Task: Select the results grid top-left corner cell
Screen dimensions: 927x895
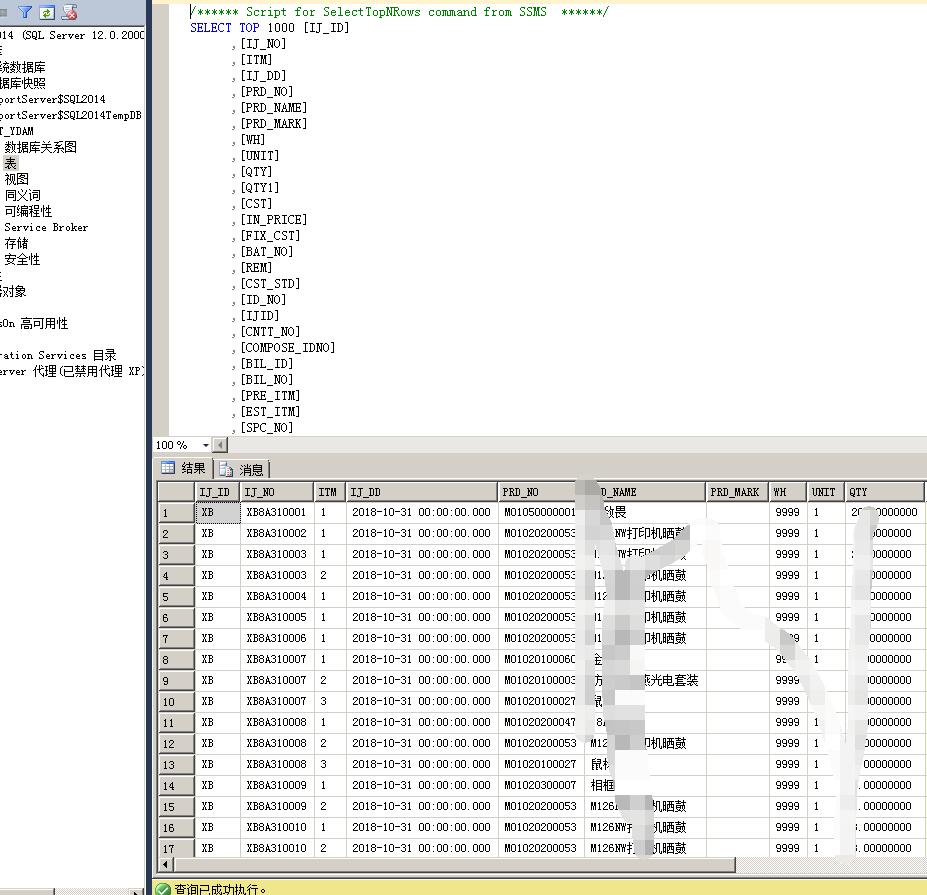Action: [176, 492]
